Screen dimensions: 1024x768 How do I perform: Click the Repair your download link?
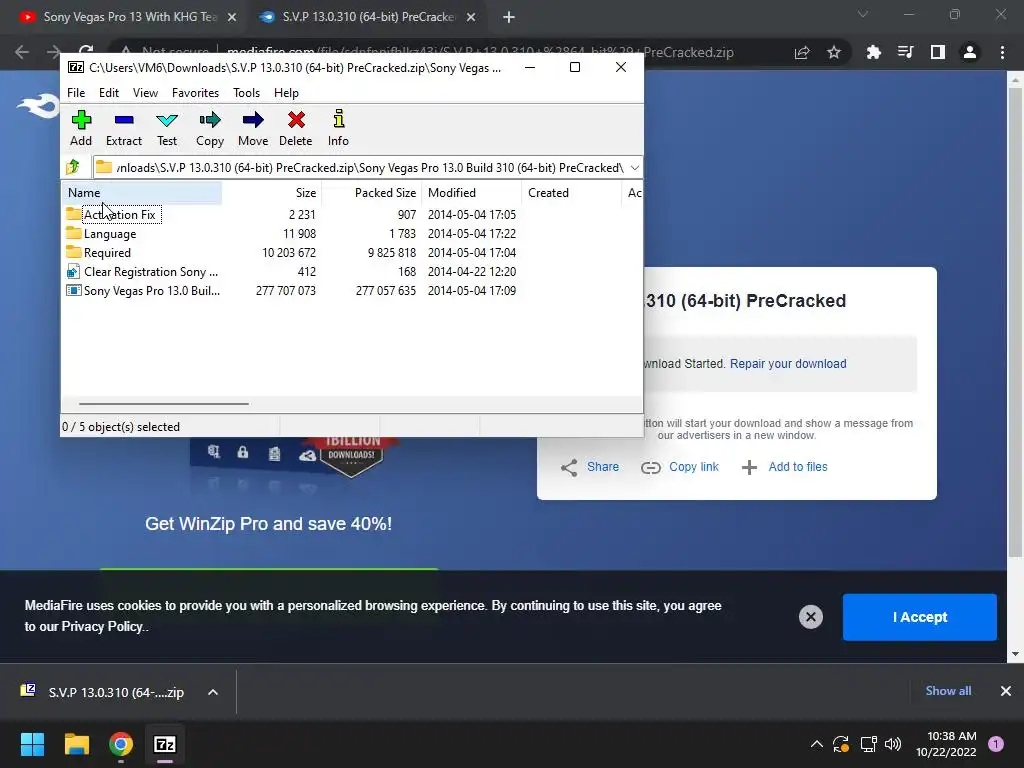788,364
